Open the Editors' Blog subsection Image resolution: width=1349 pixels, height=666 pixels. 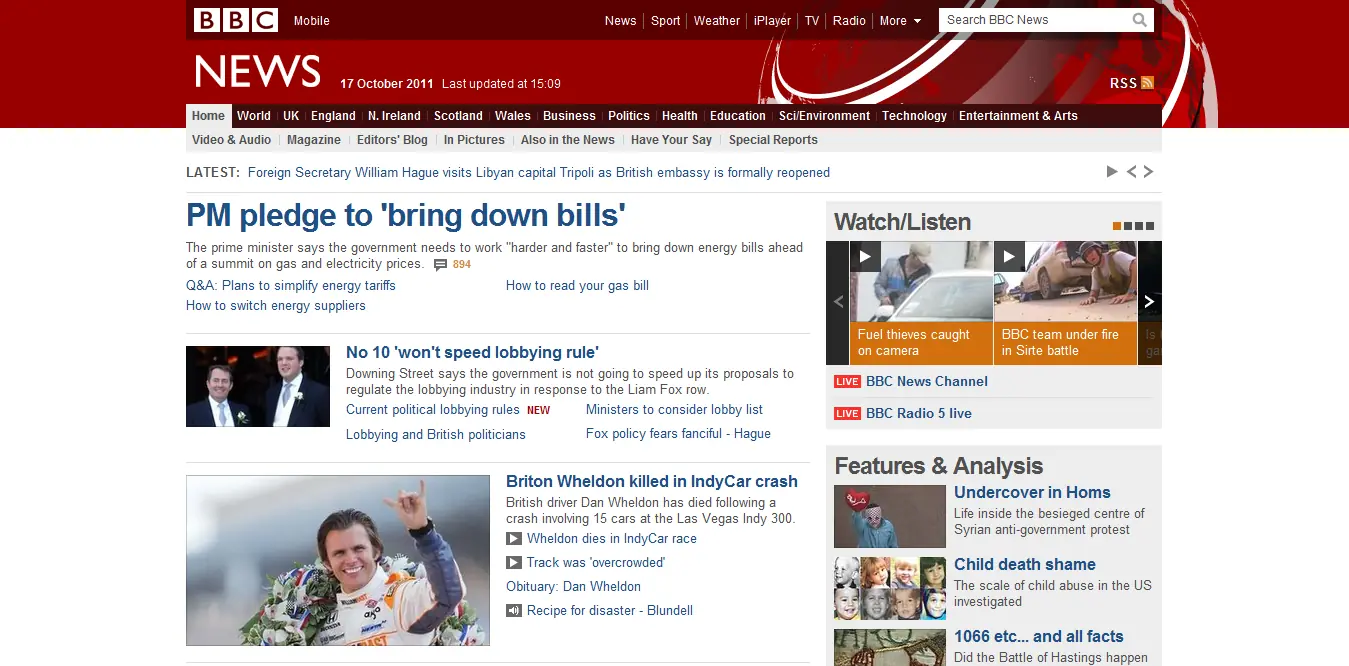coord(392,140)
